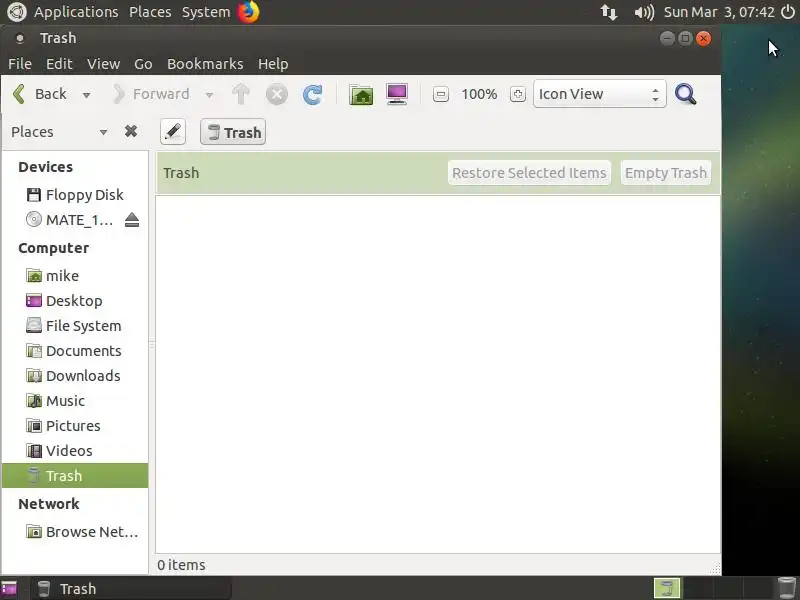Click the Trash taskbar window button
This screenshot has width=800, height=600.
click(x=132, y=589)
